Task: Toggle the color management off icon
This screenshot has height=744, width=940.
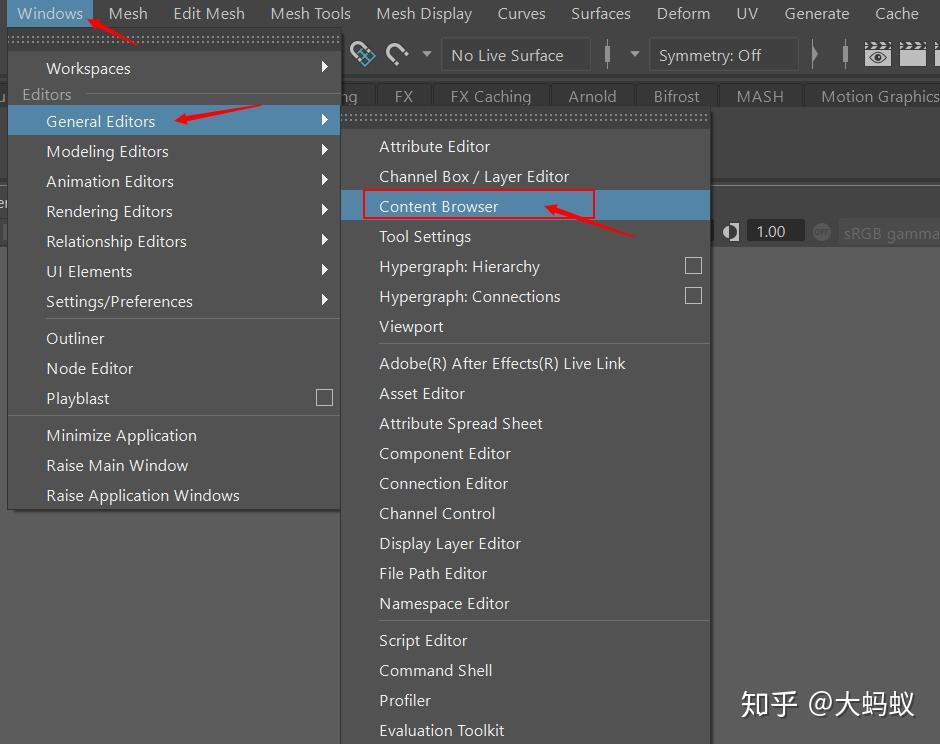Action: (x=821, y=232)
